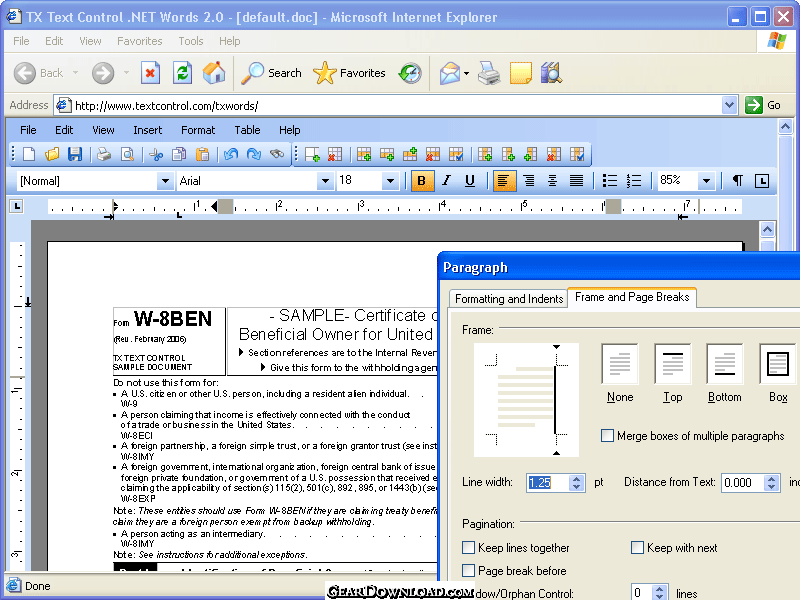Copy selection with the copy icon
This screenshot has width=800, height=600.
(179, 154)
